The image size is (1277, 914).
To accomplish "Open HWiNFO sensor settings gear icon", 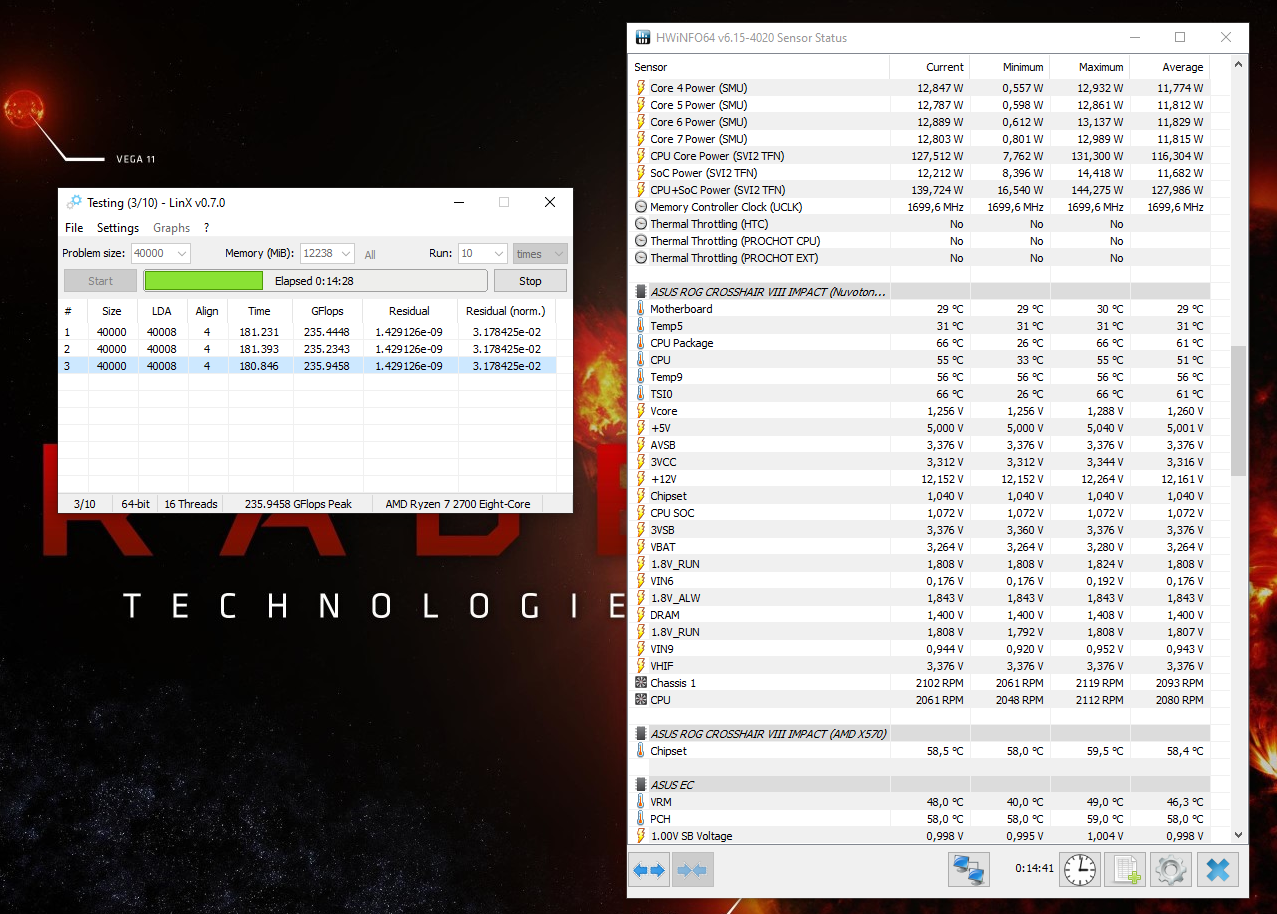I will [1171, 870].
